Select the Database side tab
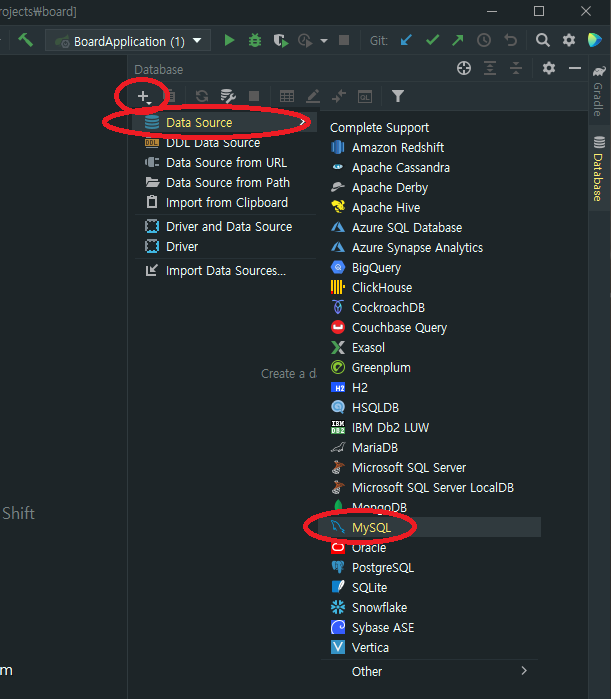Image resolution: width=611 pixels, height=699 pixels. pyautogui.click(x=599, y=169)
